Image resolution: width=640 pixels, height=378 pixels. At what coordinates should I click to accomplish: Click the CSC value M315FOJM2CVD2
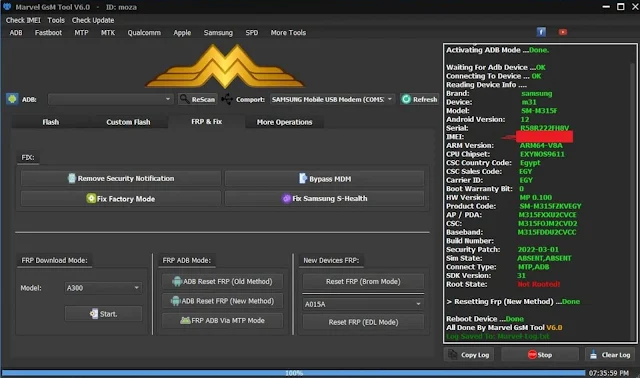(548, 223)
